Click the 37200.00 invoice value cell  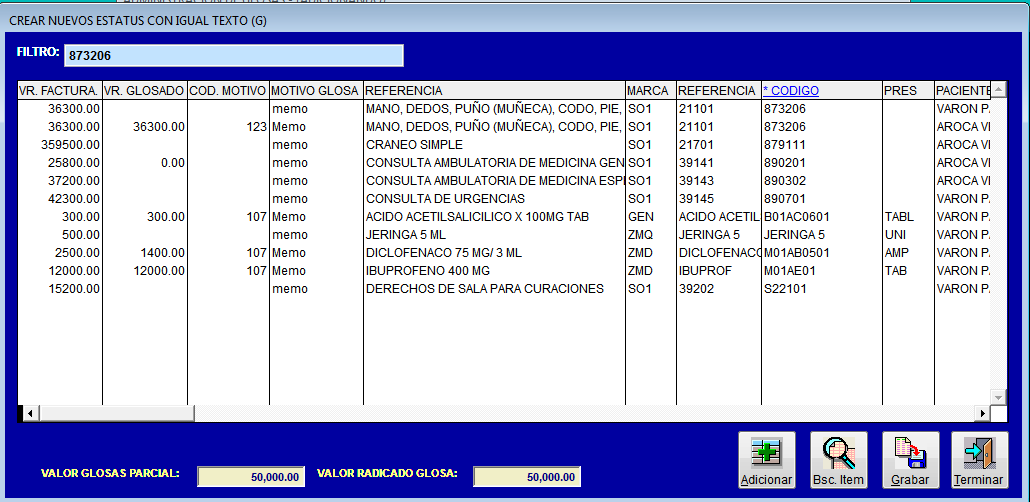(60, 181)
